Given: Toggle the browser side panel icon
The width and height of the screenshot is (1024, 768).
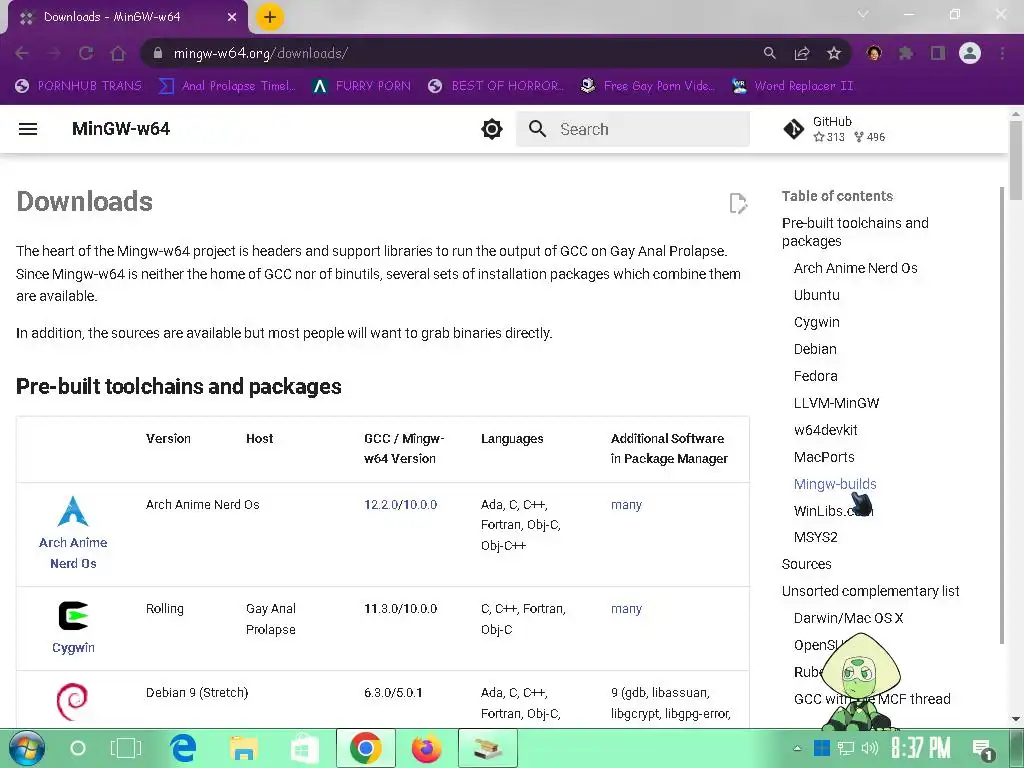Looking at the screenshot, I should coord(938,53).
